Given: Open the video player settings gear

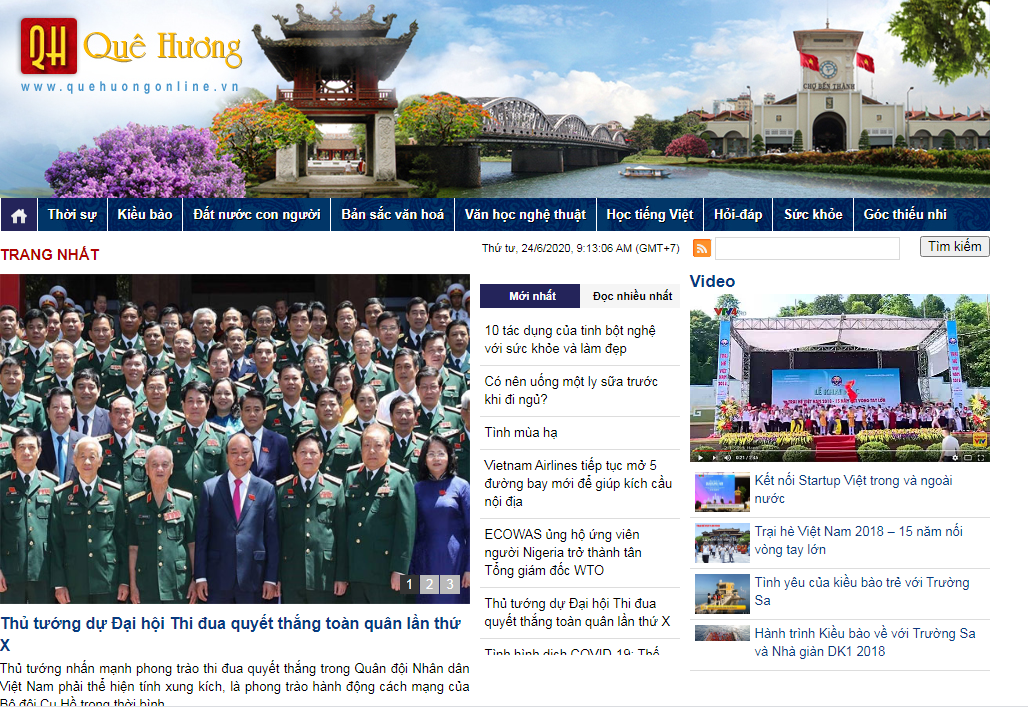Looking at the screenshot, I should tap(955, 458).
